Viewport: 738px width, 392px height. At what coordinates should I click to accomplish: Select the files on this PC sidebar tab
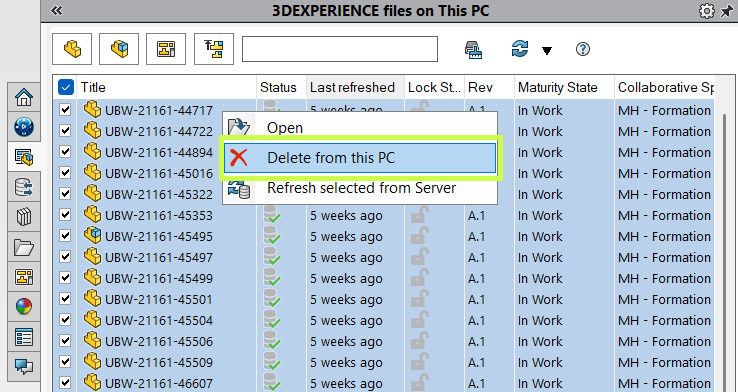click(24, 157)
